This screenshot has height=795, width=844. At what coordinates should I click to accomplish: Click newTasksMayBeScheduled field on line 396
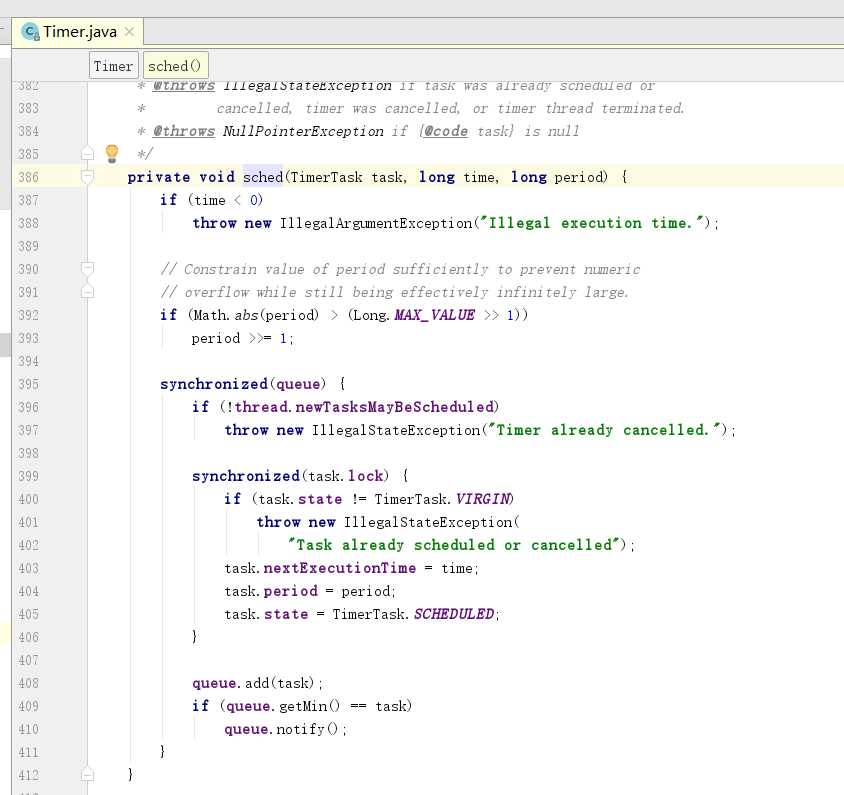[395, 407]
